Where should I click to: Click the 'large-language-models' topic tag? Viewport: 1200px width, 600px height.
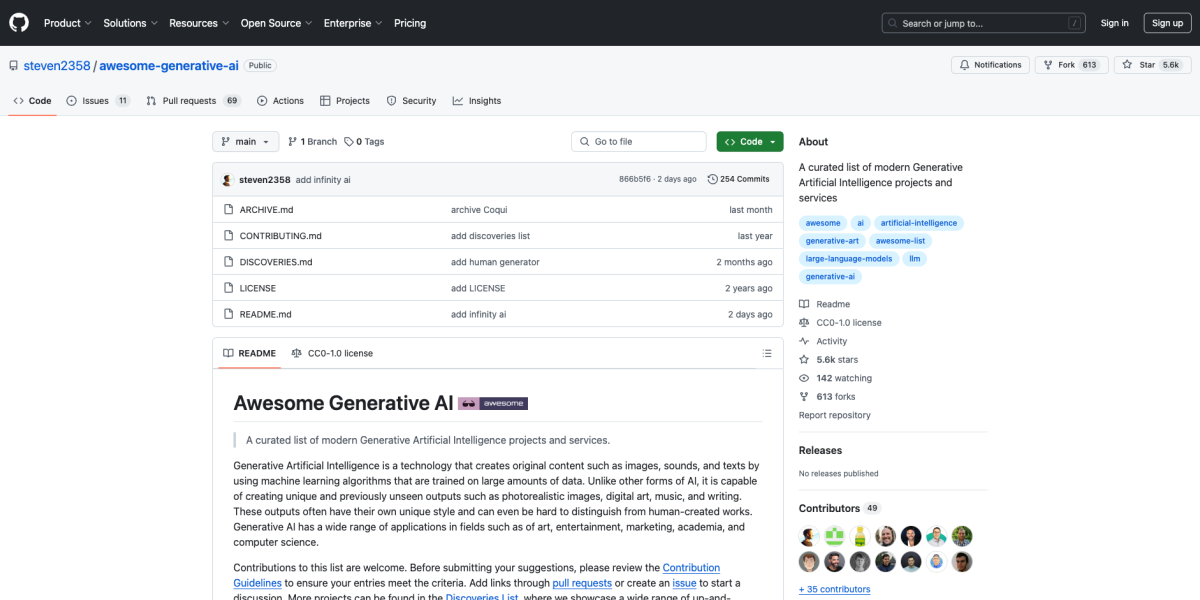pyautogui.click(x=849, y=259)
